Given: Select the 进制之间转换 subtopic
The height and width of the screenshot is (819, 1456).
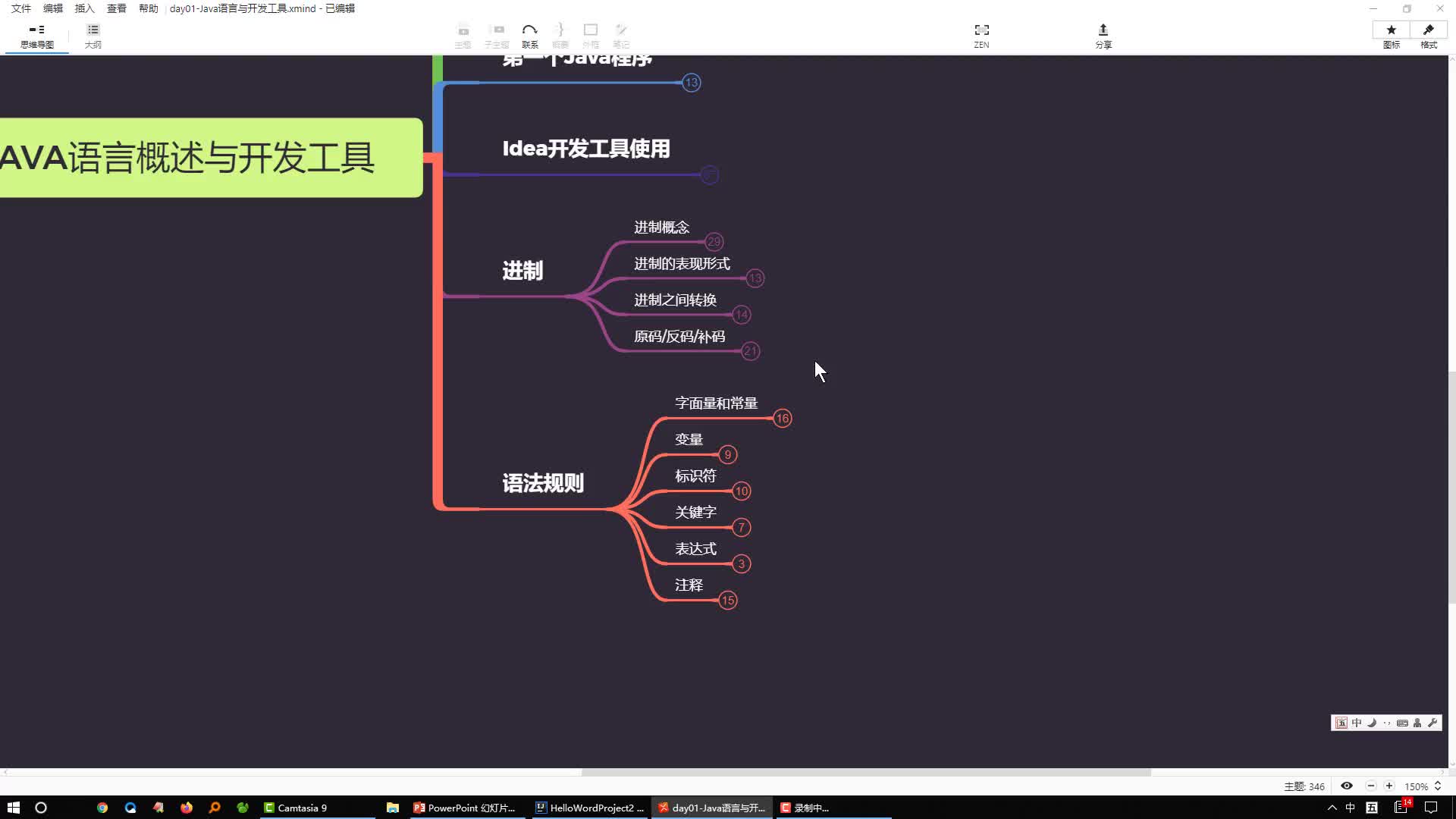Looking at the screenshot, I should 675,300.
